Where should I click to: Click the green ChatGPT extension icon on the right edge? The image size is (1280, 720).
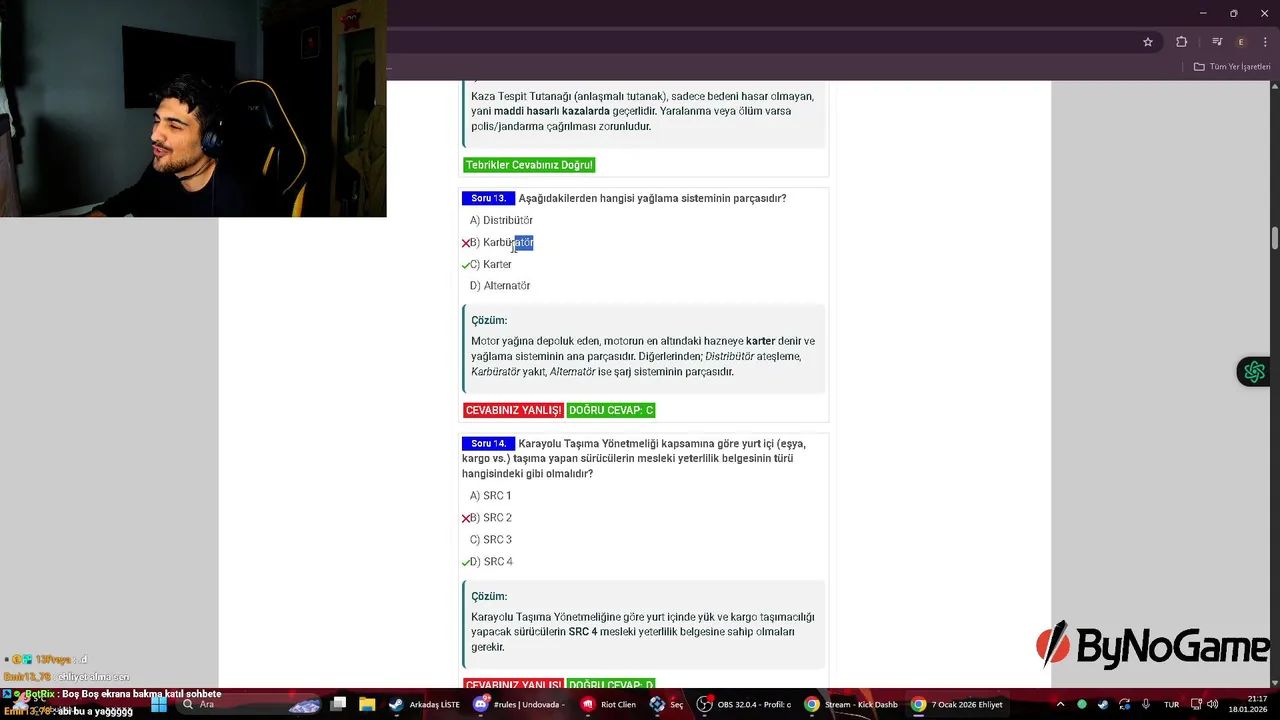click(1254, 372)
